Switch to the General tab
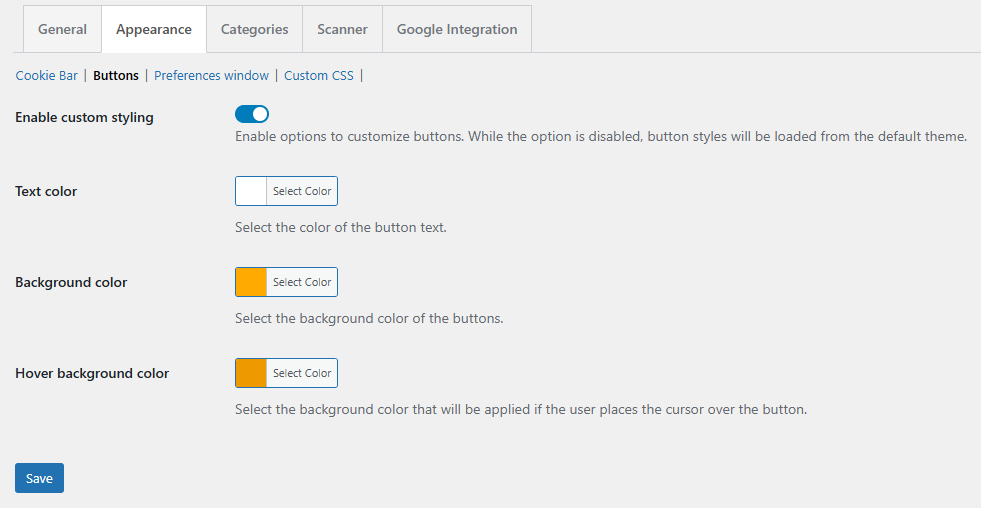Image resolution: width=981 pixels, height=508 pixels. (62, 29)
